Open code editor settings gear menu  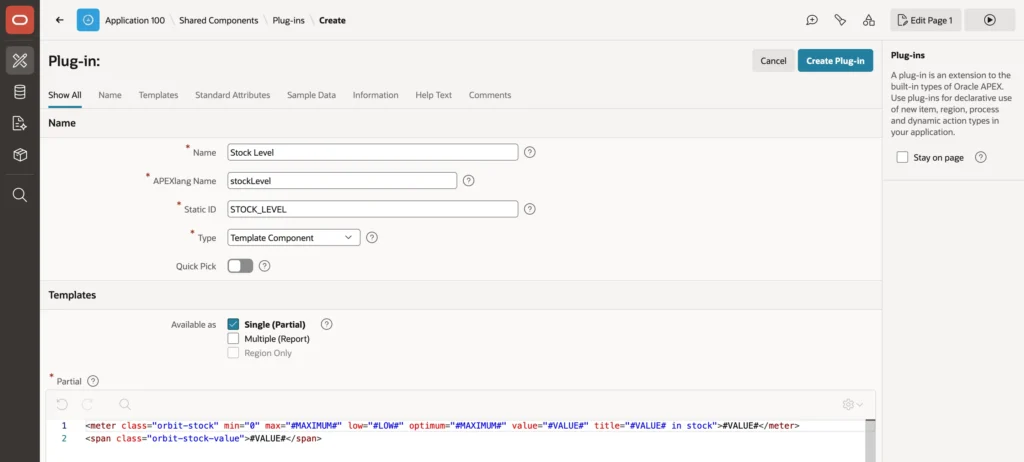pos(852,404)
